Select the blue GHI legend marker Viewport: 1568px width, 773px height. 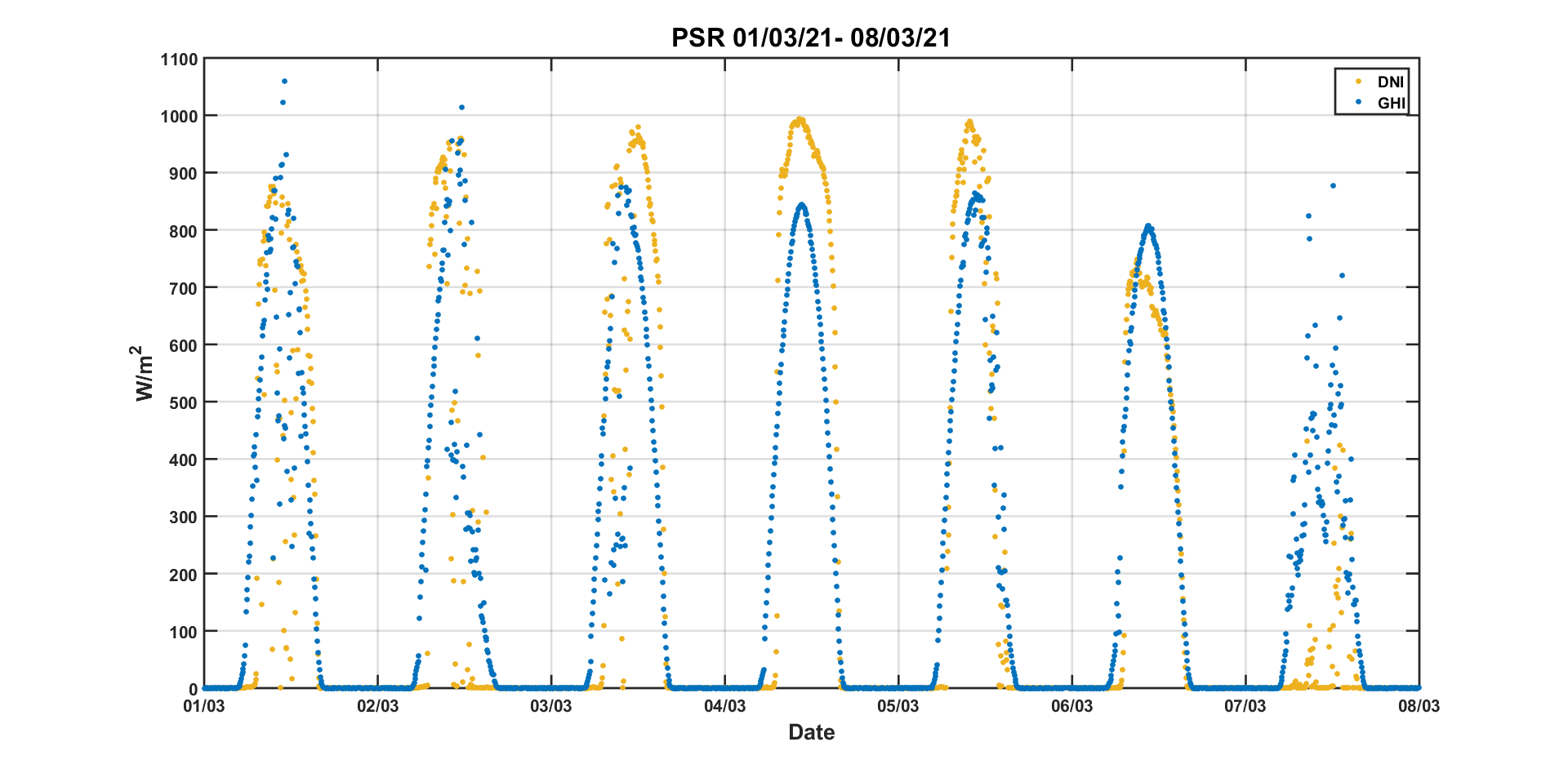(x=1358, y=103)
